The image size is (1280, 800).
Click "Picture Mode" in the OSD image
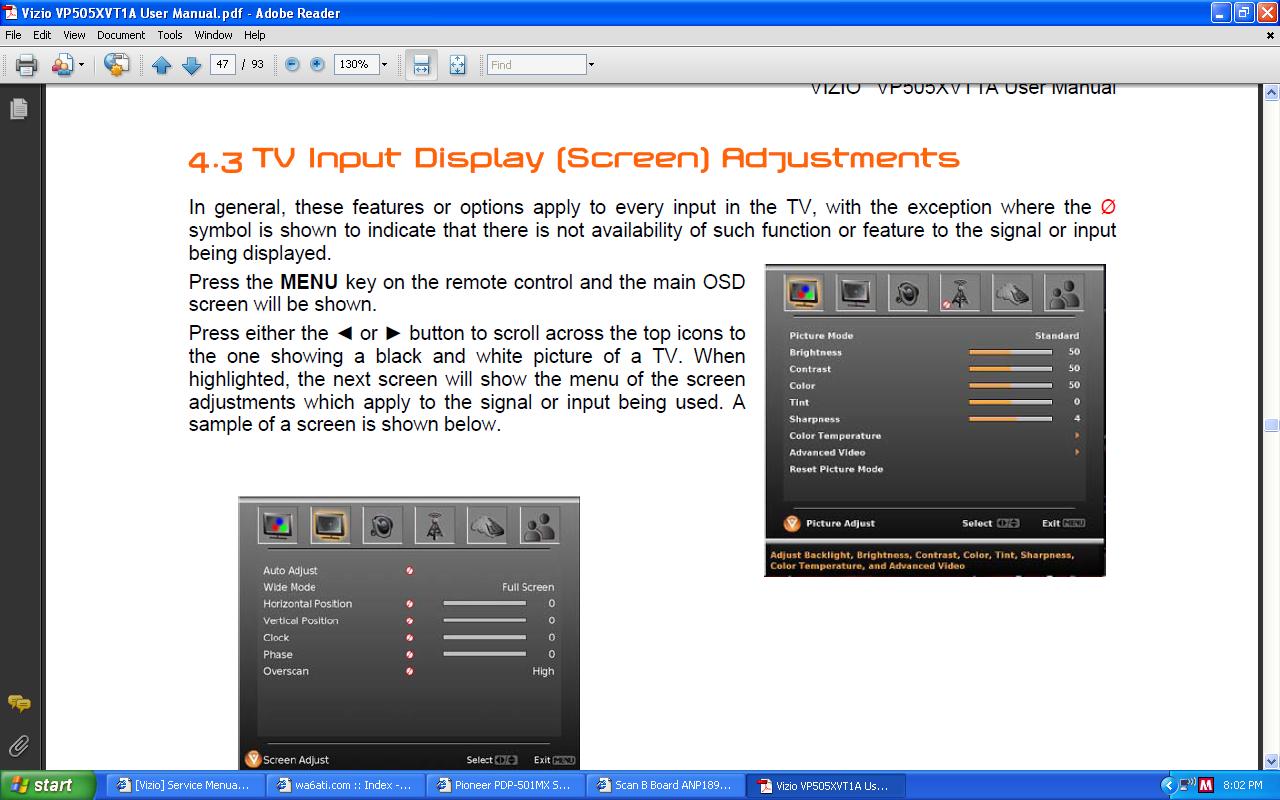[x=821, y=336]
